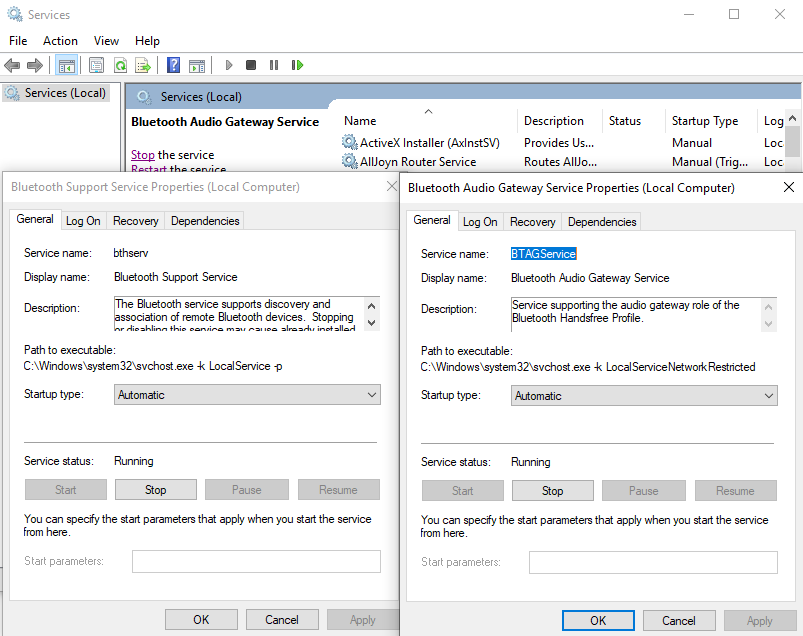803x636 pixels.
Task: Click Cancel in Bluetooth Audio Gateway dialog
Action: click(679, 621)
